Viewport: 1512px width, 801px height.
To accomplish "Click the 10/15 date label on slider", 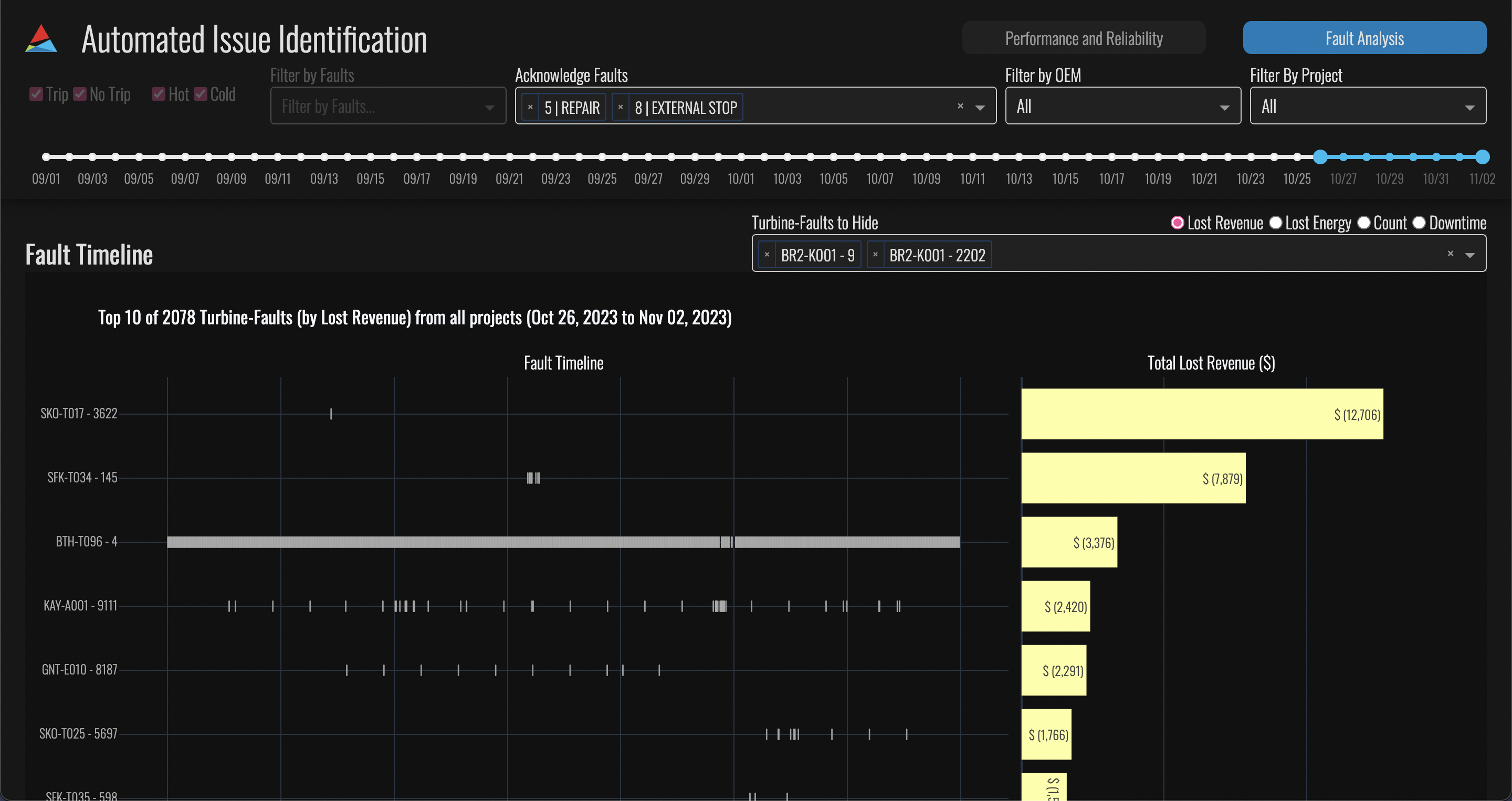I will (1065, 178).
